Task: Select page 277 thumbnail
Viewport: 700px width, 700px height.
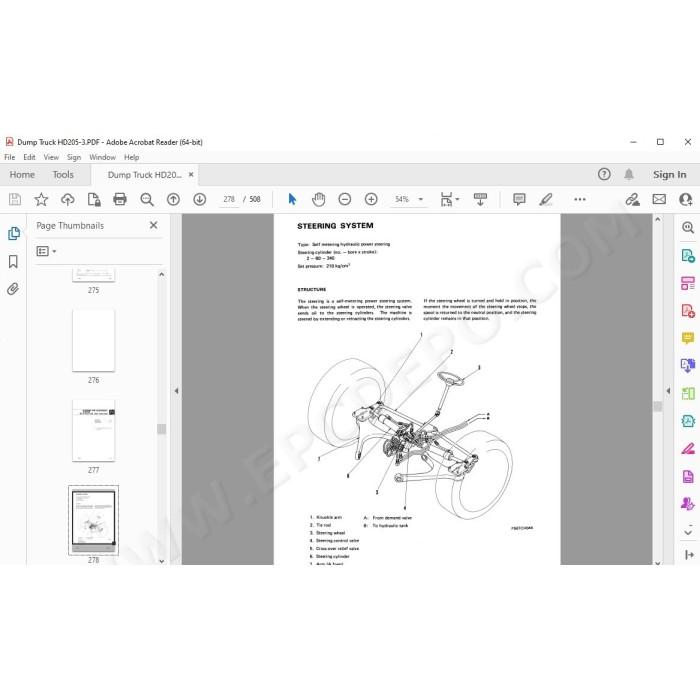Action: click(x=93, y=430)
